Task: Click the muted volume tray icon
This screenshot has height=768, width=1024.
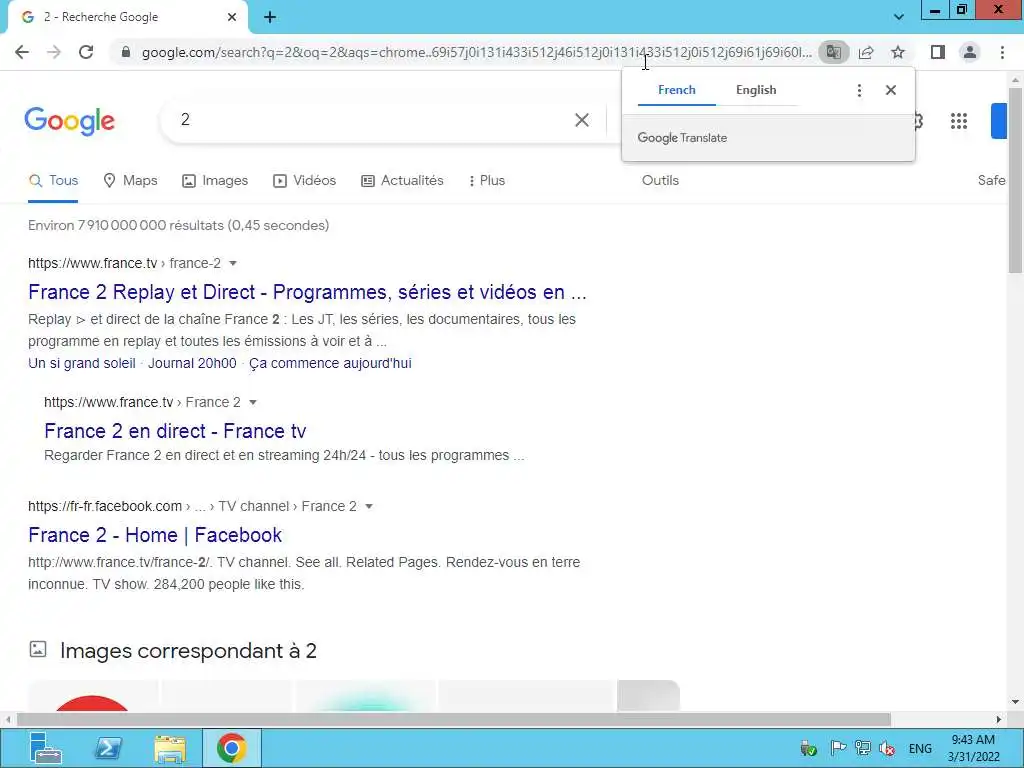Action: pos(886,748)
